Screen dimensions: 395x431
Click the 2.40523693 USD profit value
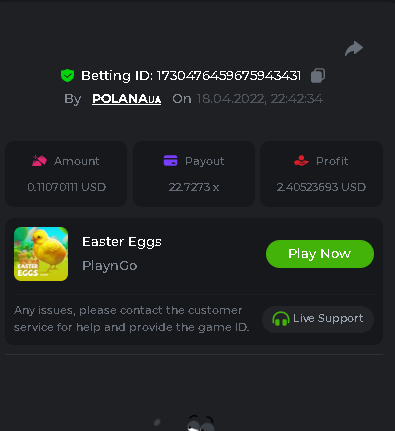coord(321,187)
